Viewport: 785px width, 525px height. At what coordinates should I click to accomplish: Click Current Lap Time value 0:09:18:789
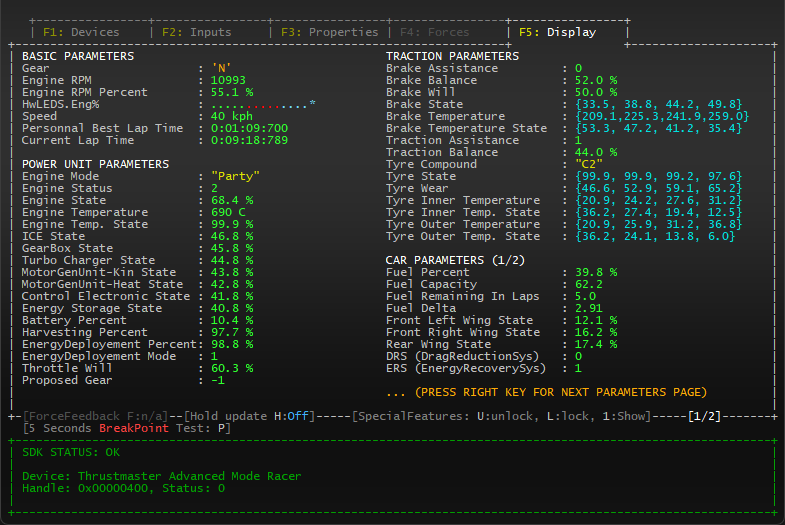[x=249, y=140]
